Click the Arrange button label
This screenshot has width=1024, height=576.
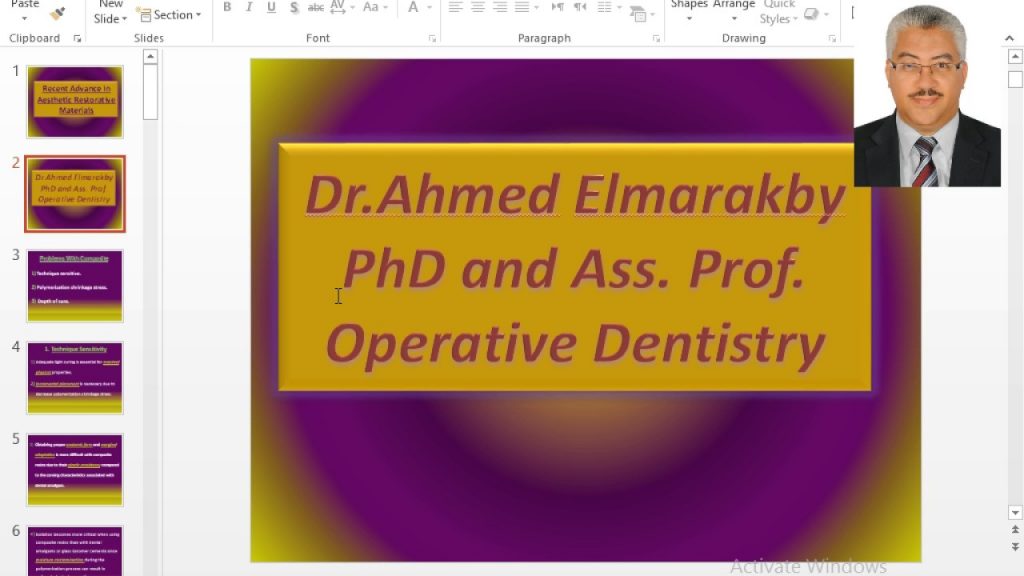(734, 4)
